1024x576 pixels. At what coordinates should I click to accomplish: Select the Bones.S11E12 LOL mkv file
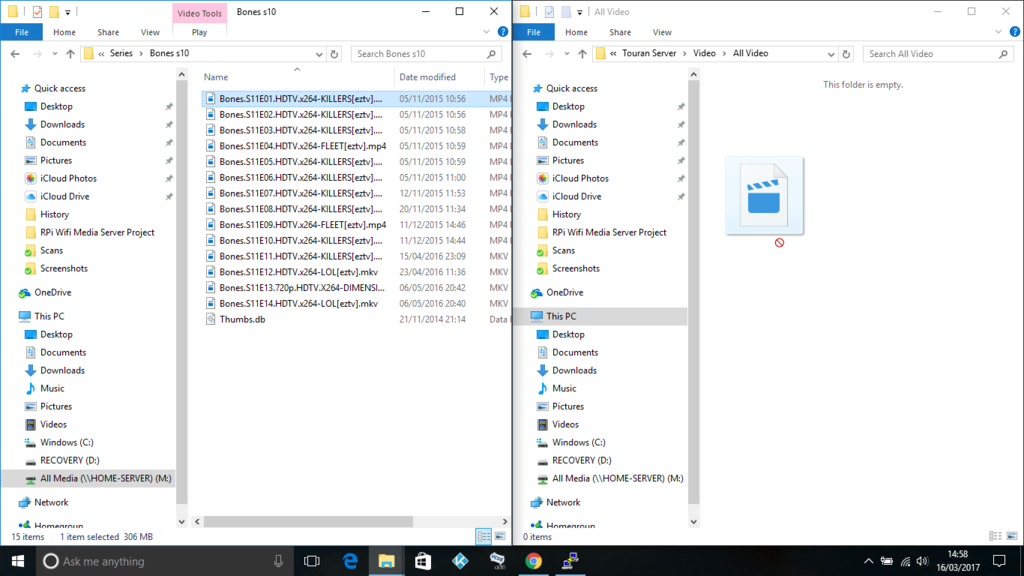(298, 272)
